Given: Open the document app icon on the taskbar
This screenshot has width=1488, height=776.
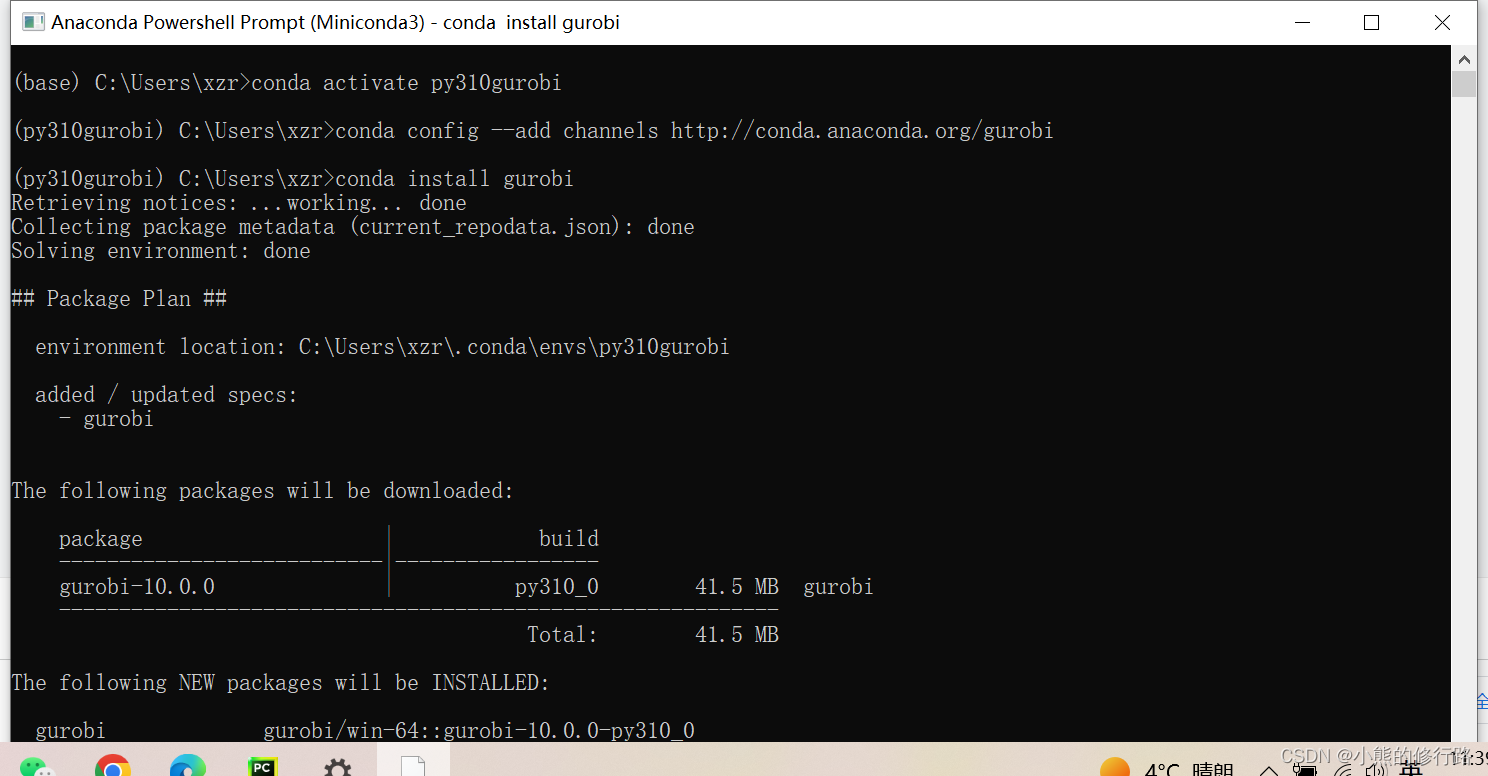Looking at the screenshot, I should (411, 765).
